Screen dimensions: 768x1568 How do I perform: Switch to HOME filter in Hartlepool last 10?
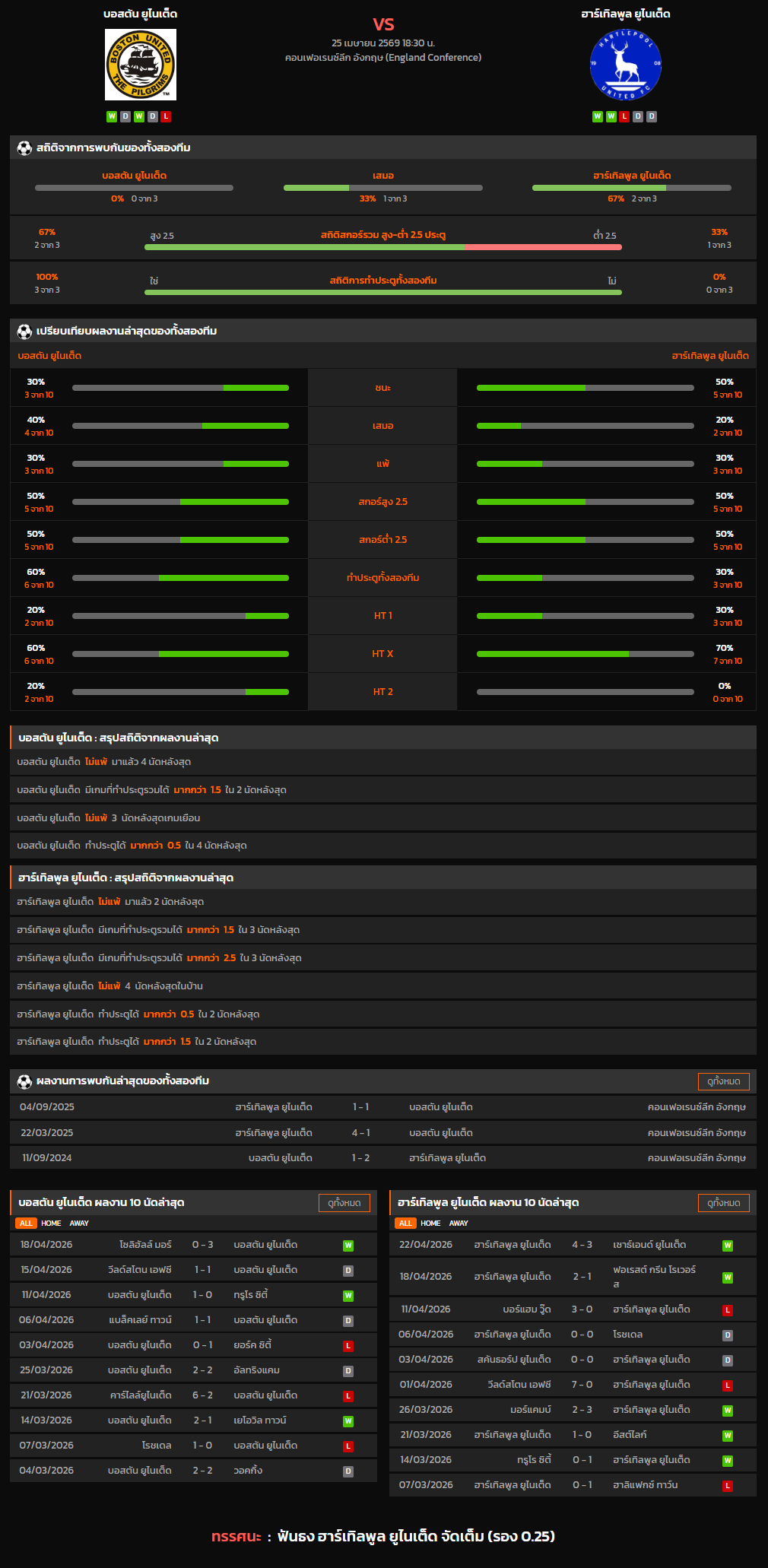(x=430, y=1223)
